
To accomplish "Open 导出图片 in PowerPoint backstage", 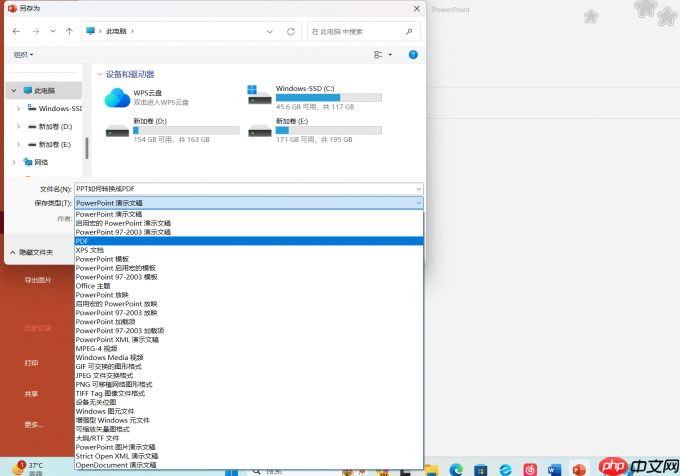I will [38, 280].
